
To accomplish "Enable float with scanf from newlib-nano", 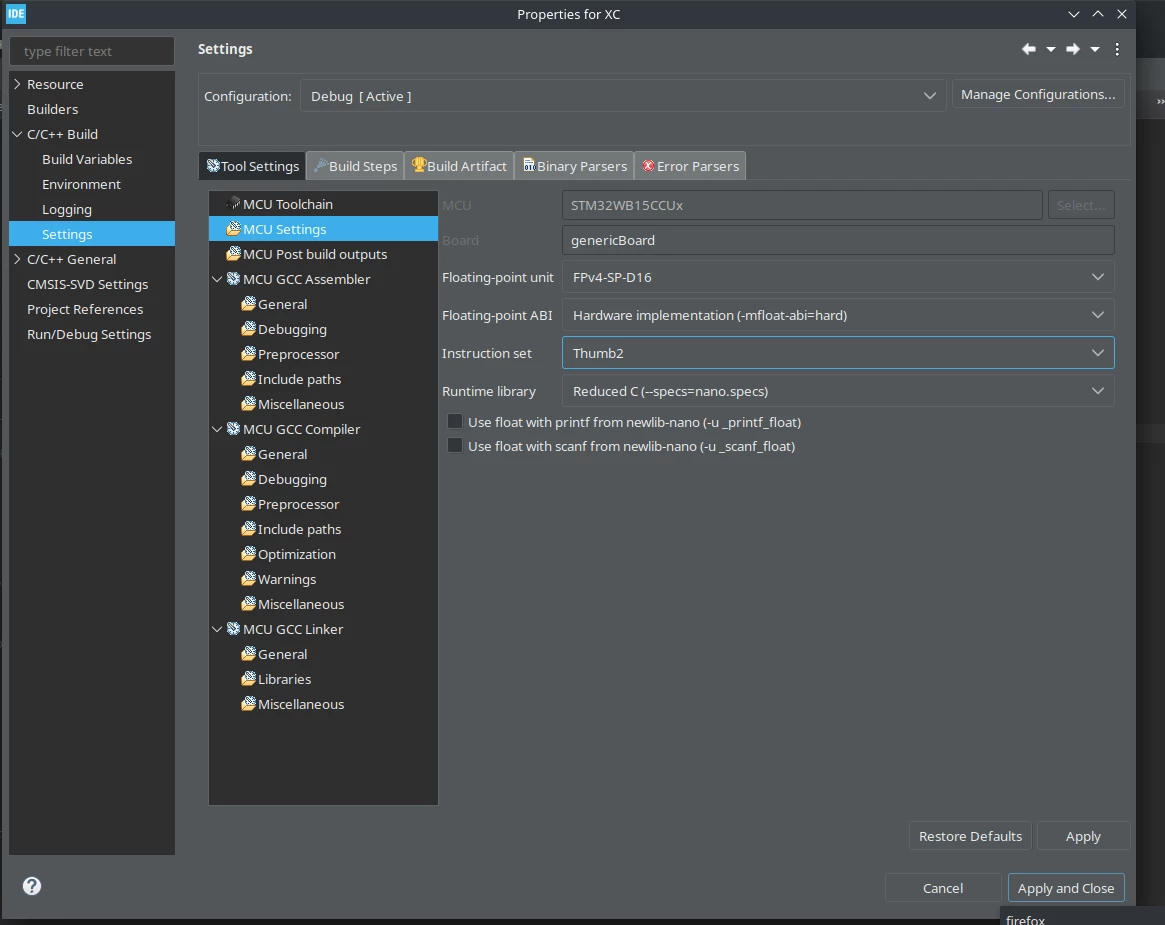I will pos(455,445).
